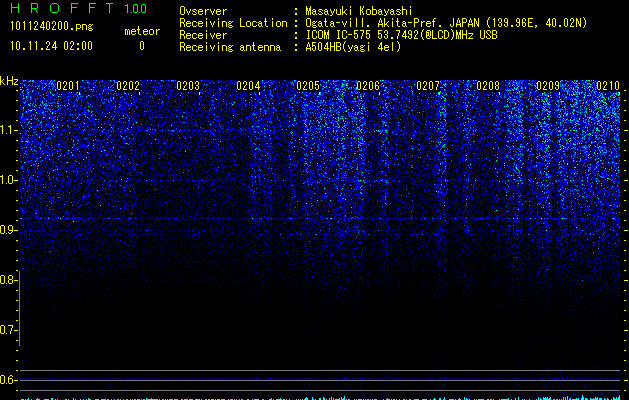Click the 1.1 frequency axis label
This screenshot has width=629, height=400.
point(7,130)
